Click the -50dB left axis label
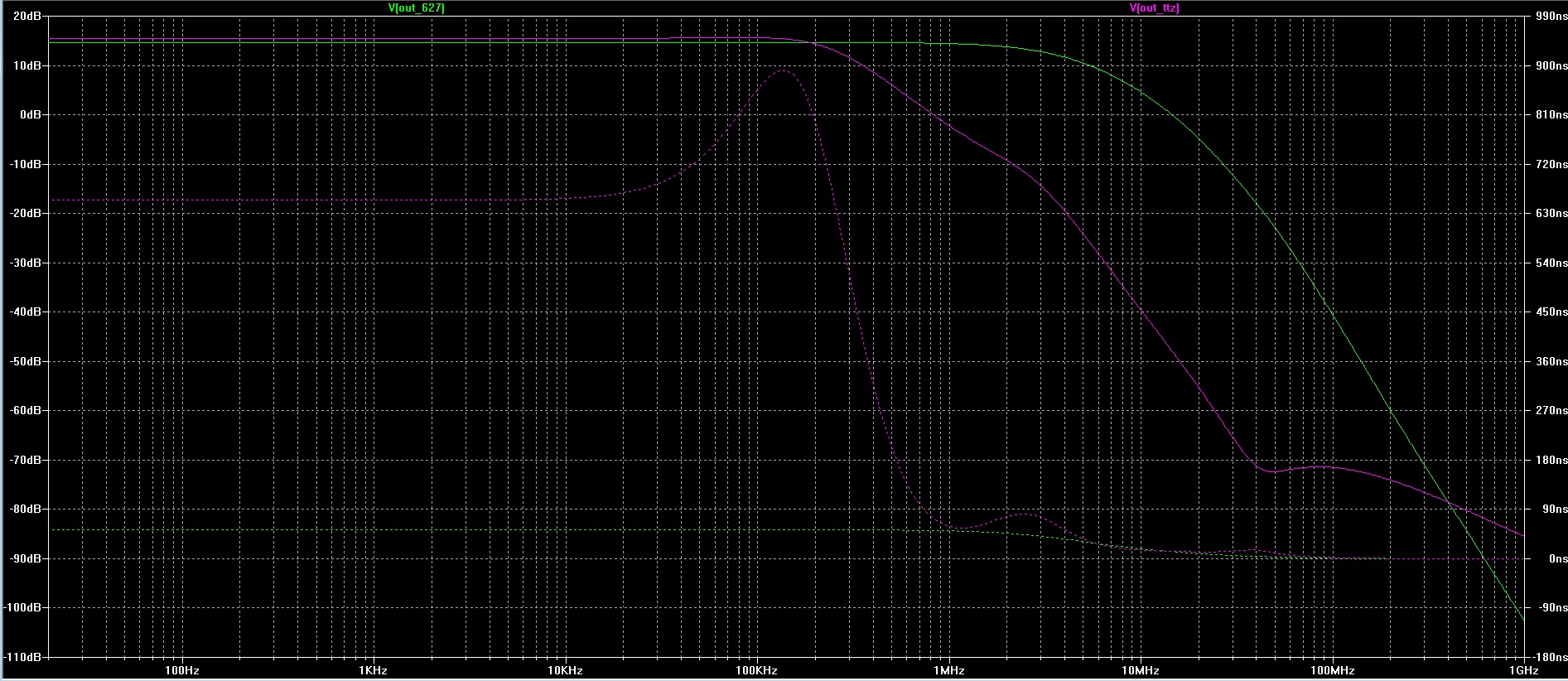Image resolution: width=1568 pixels, height=681 pixels. [25, 361]
